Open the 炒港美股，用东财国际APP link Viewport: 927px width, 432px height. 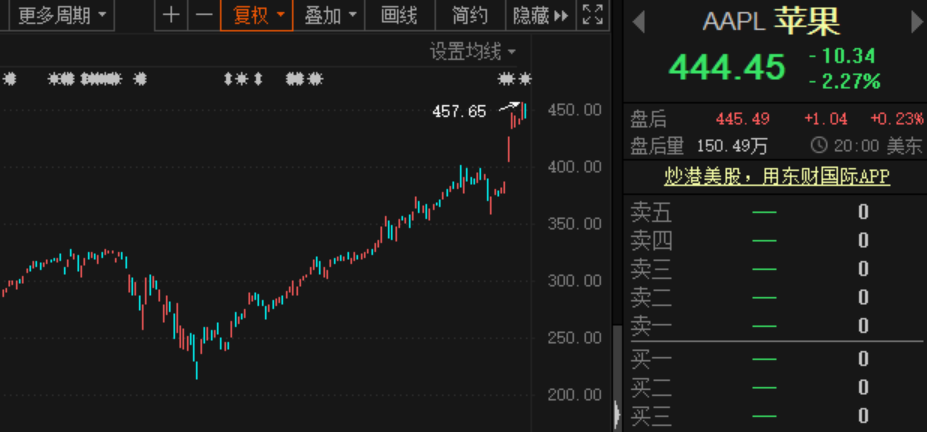pyautogui.click(x=776, y=177)
